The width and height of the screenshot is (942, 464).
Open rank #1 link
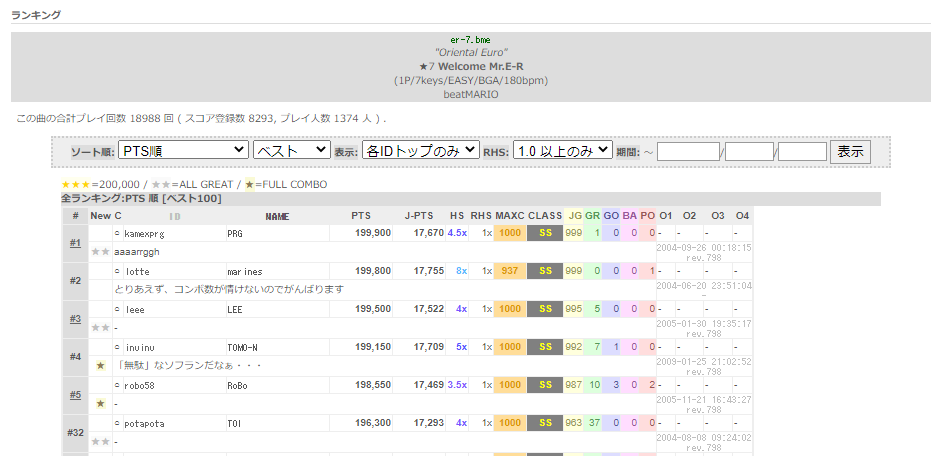[x=75, y=243]
